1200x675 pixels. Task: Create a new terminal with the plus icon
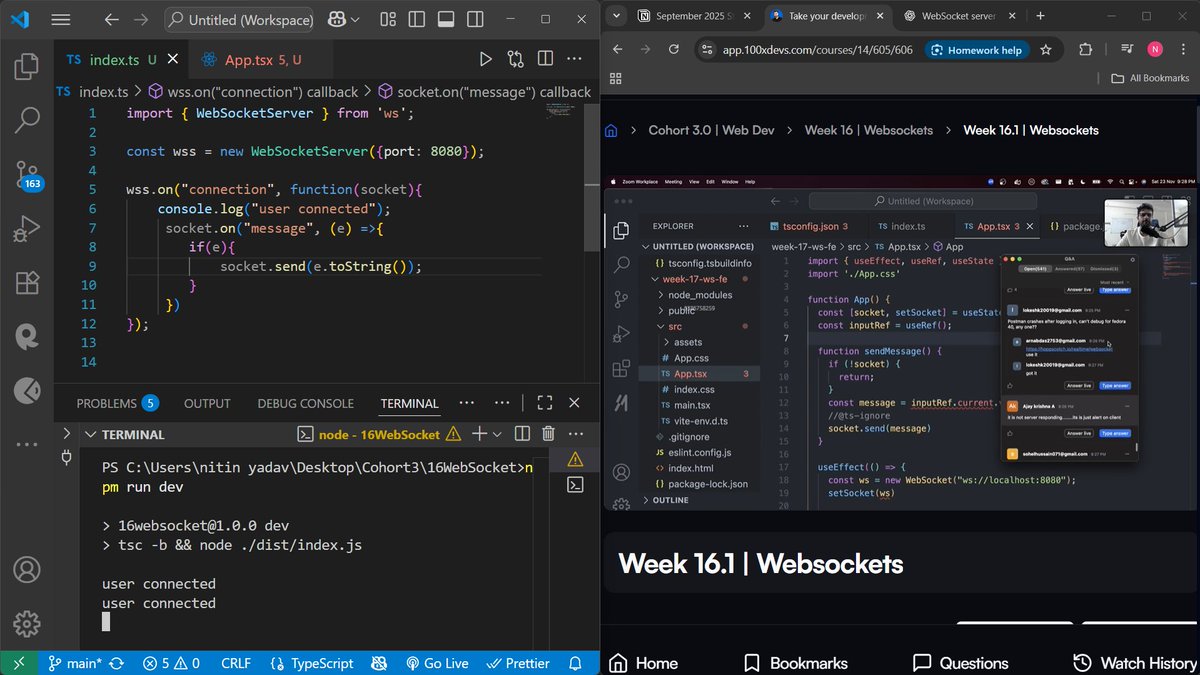479,434
